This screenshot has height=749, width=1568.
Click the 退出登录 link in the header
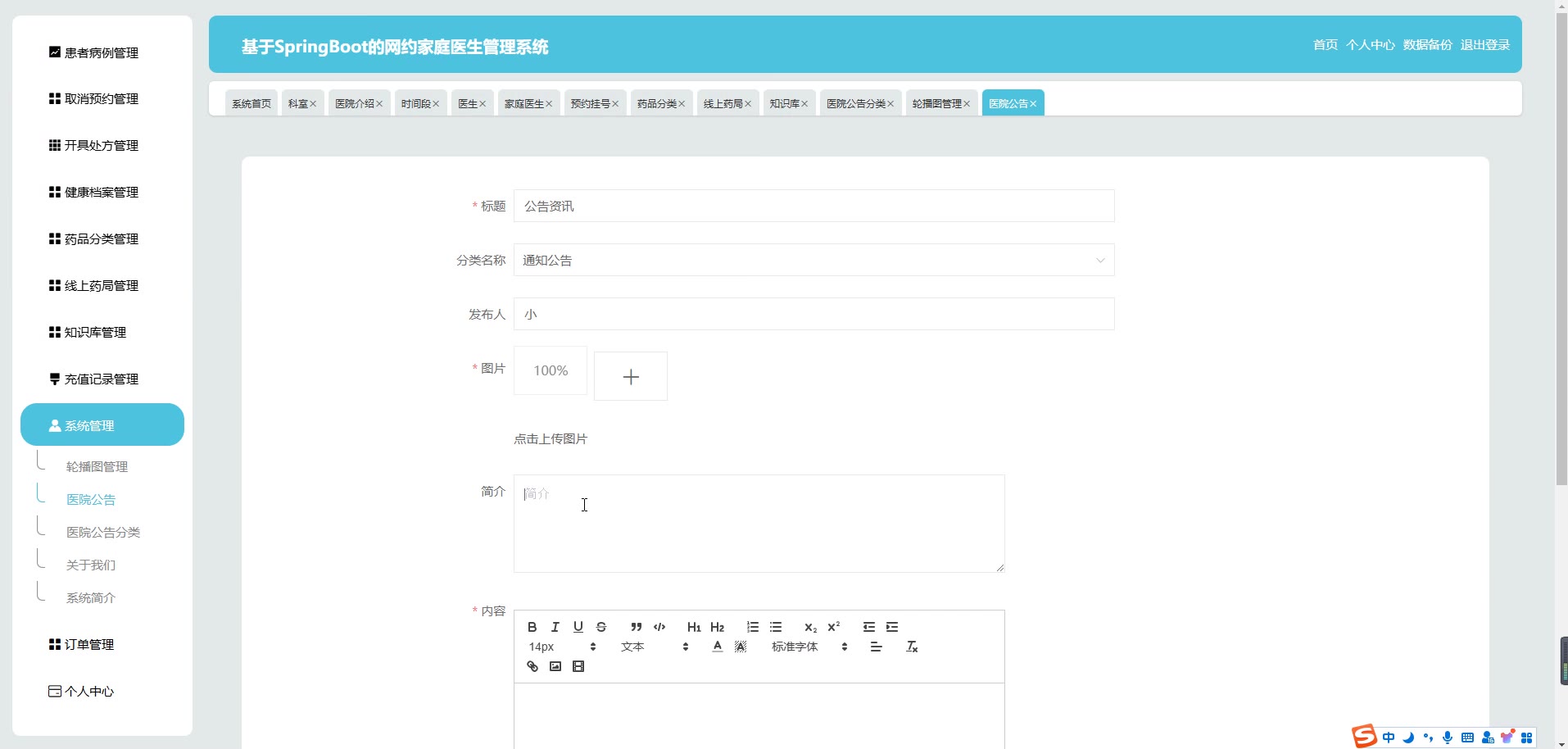[x=1484, y=45]
